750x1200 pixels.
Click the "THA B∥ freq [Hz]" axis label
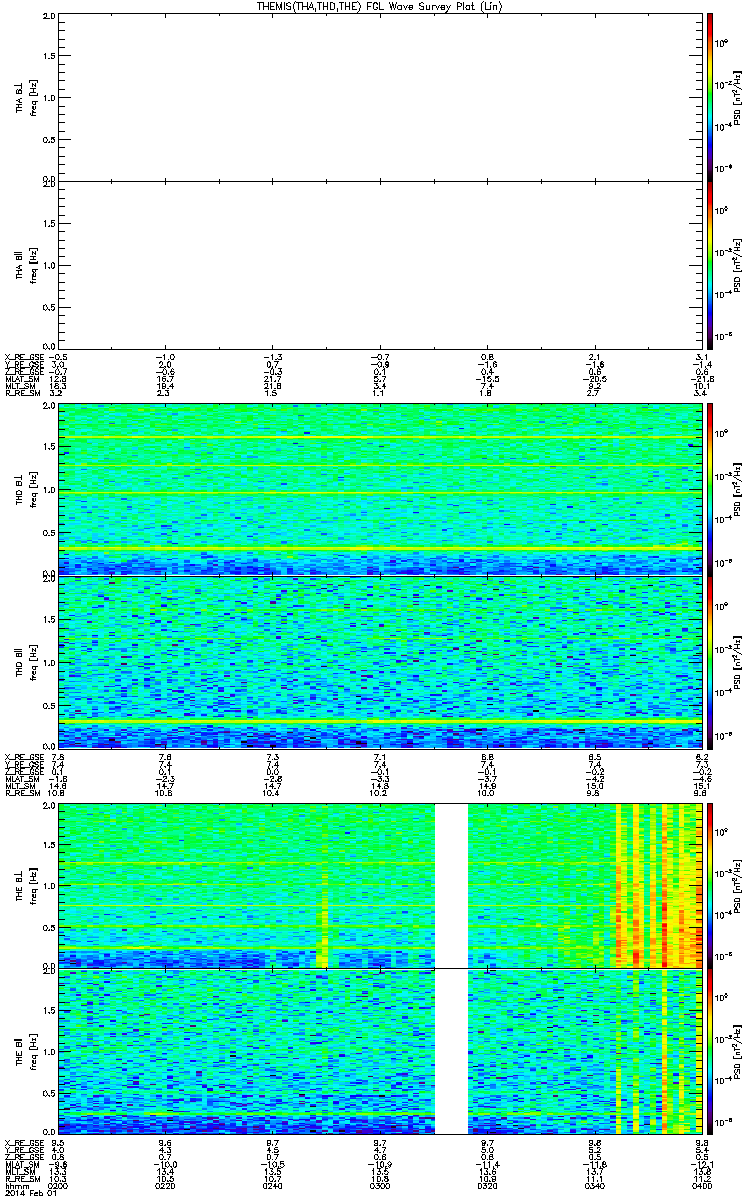(26, 265)
